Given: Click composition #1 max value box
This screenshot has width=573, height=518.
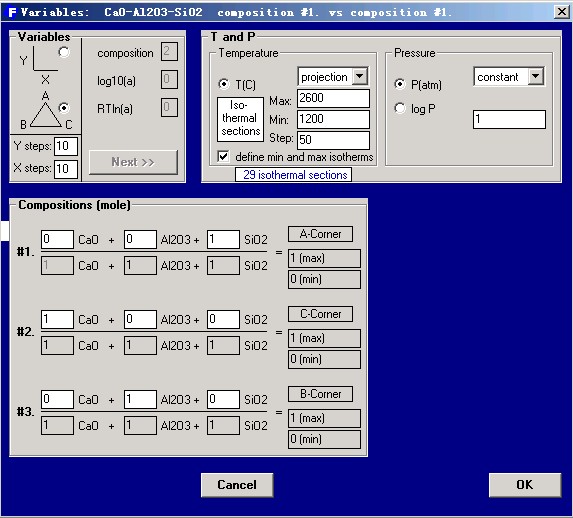Looking at the screenshot, I should pyautogui.click(x=324, y=258).
